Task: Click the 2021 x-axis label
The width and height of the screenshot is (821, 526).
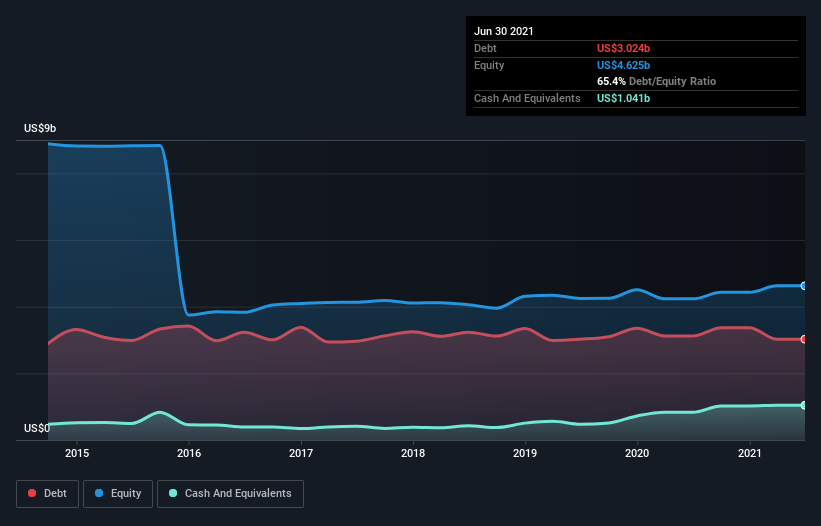Action: click(750, 453)
